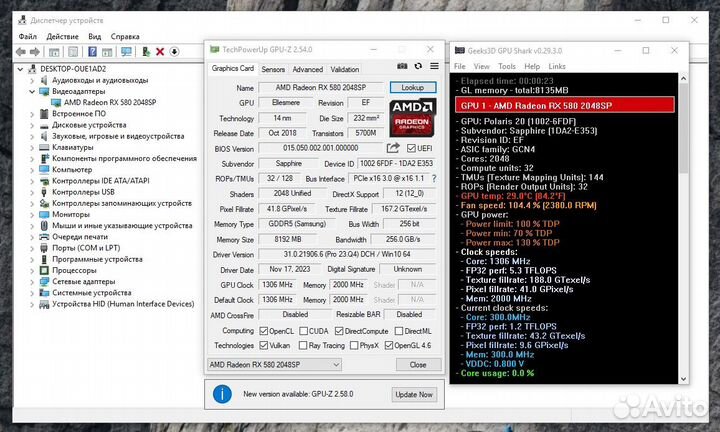Open the Справка menu
The width and height of the screenshot is (720, 432).
(125, 36)
